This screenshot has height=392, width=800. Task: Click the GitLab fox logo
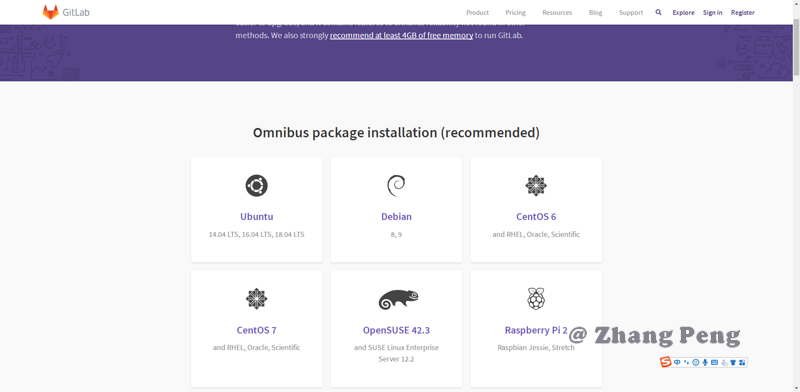pyautogui.click(x=51, y=12)
